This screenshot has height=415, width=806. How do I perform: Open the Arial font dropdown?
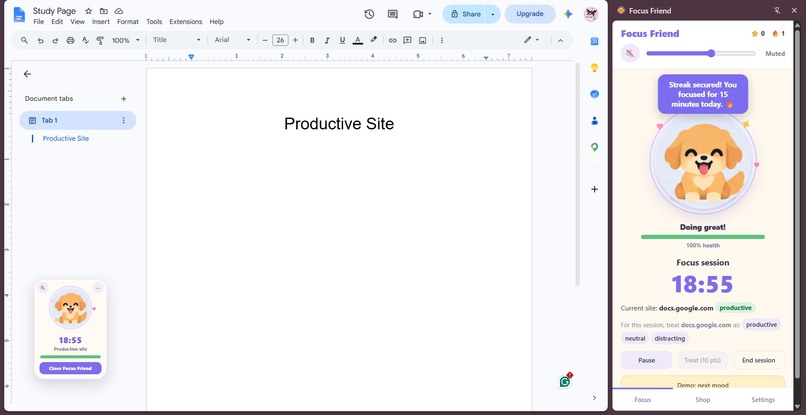click(x=232, y=40)
